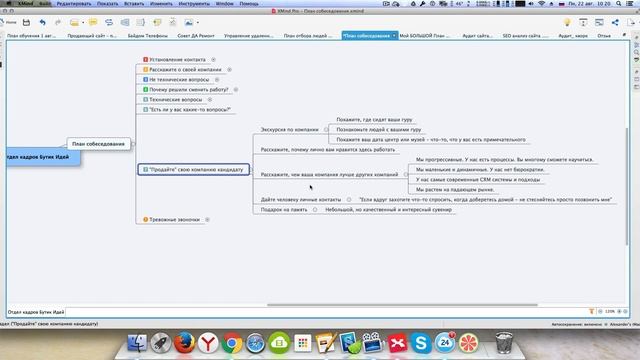Select Небольшой, но качественный и интересный сувенир
The image size is (640, 360).
388,209
